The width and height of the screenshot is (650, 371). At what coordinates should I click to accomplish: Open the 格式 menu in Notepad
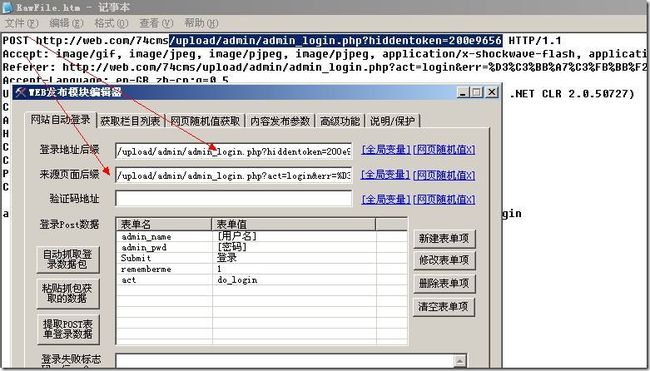pos(111,23)
